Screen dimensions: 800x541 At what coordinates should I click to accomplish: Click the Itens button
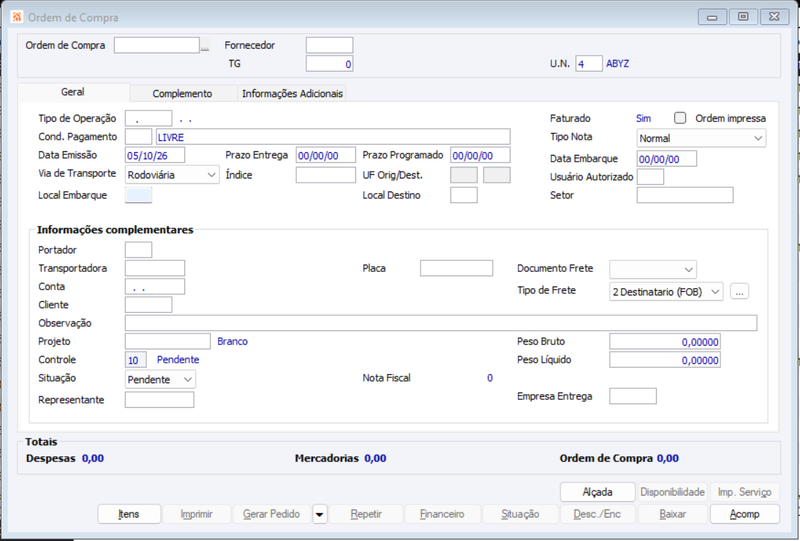[x=129, y=514]
